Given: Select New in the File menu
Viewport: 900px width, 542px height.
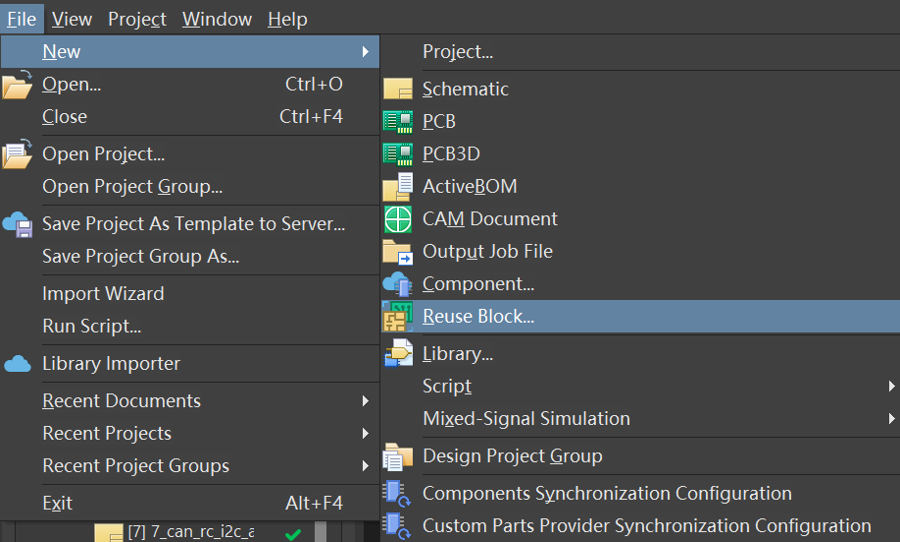Looking at the screenshot, I should point(190,52).
